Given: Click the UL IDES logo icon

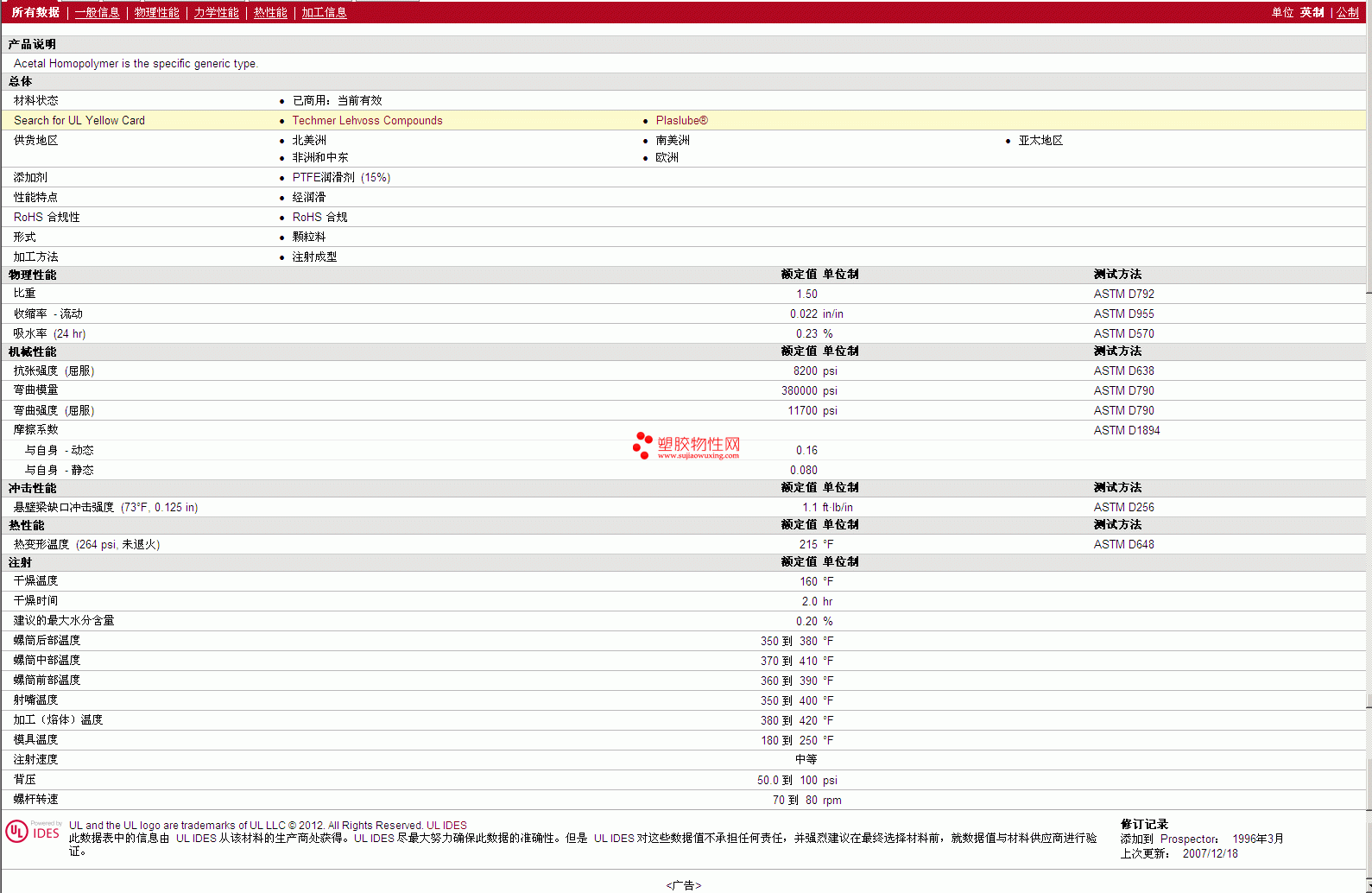Looking at the screenshot, I should 33,831.
